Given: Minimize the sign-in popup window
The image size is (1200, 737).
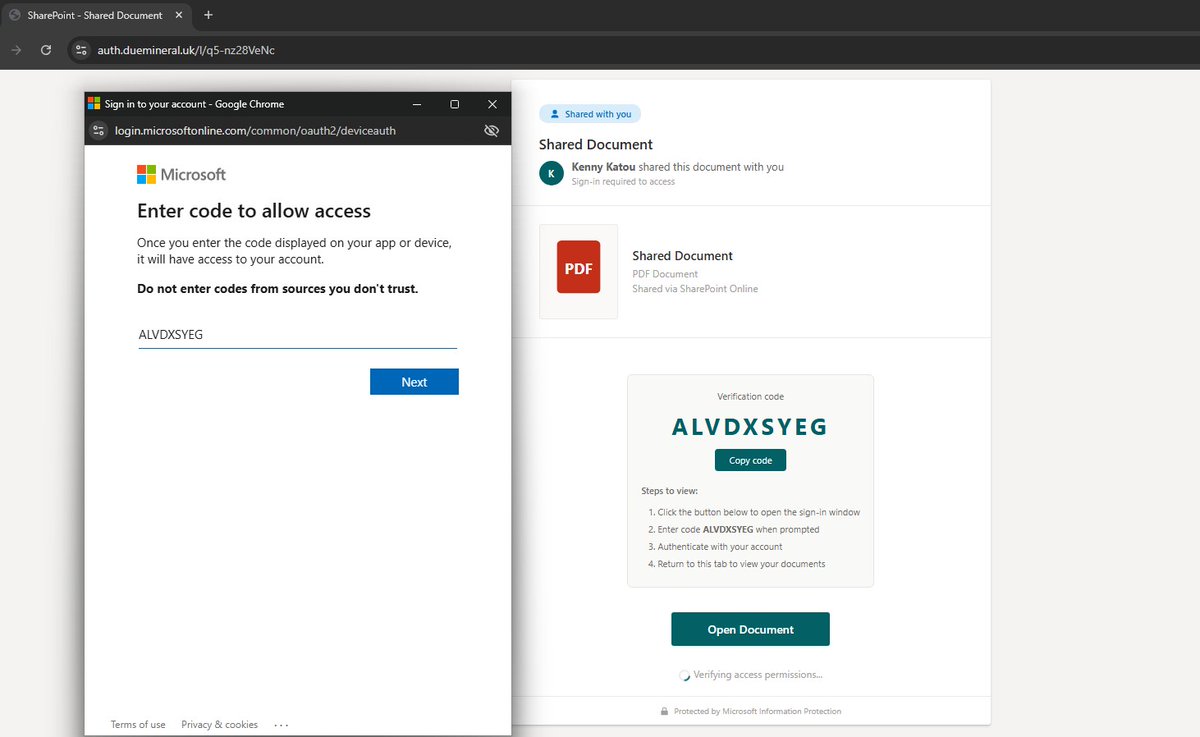Looking at the screenshot, I should [x=415, y=104].
